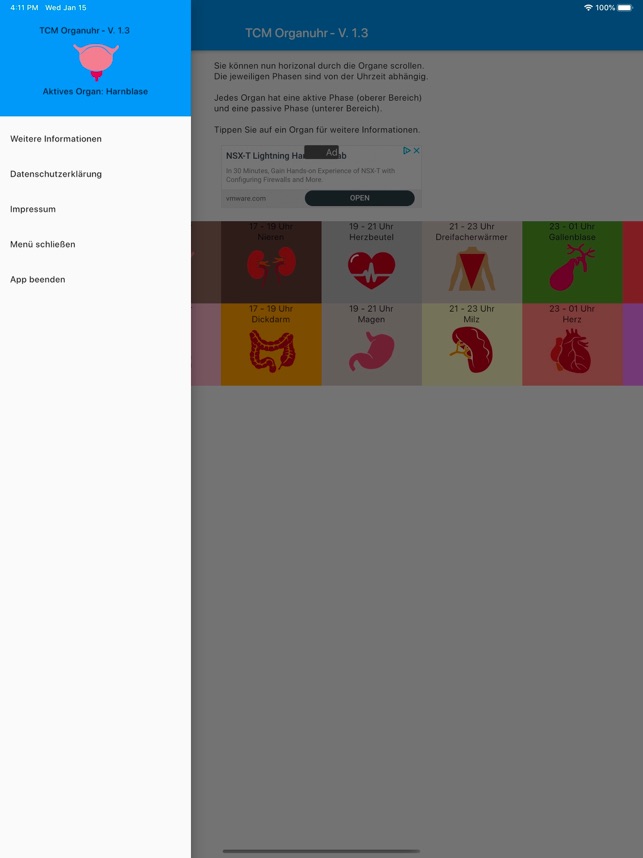Tap the Nieren kidneys icon
This screenshot has width=643, height=858.
coord(271,265)
